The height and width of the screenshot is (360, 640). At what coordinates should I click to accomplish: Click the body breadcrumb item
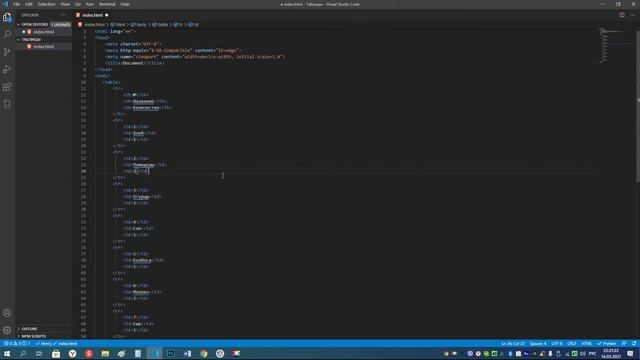(139, 24)
